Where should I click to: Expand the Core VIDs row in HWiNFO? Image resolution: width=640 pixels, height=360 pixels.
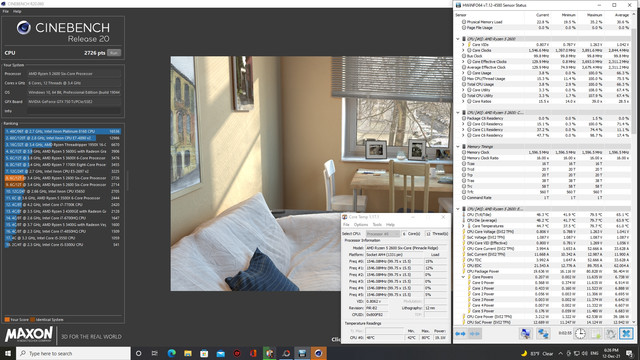[463, 44]
